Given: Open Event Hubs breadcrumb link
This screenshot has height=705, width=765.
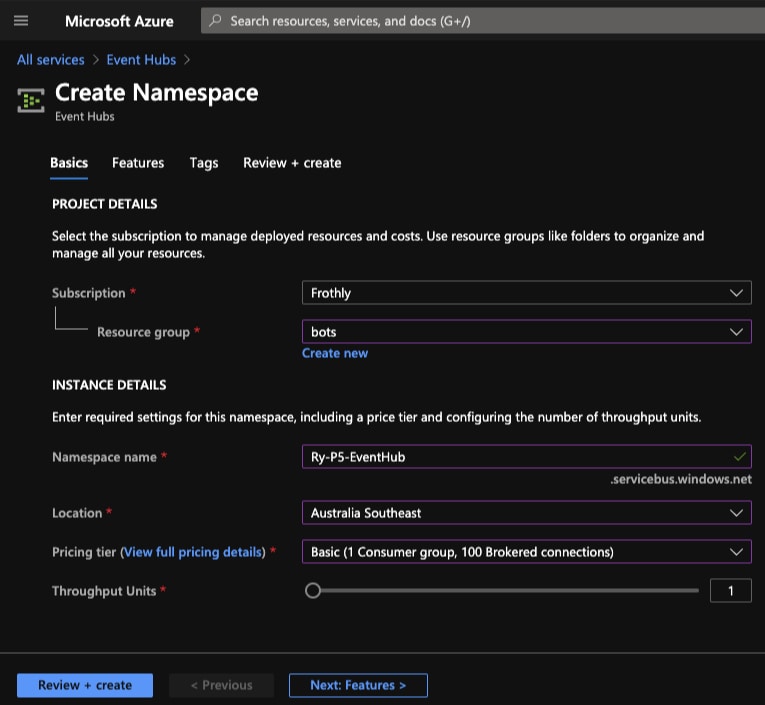Looking at the screenshot, I should point(141,60).
